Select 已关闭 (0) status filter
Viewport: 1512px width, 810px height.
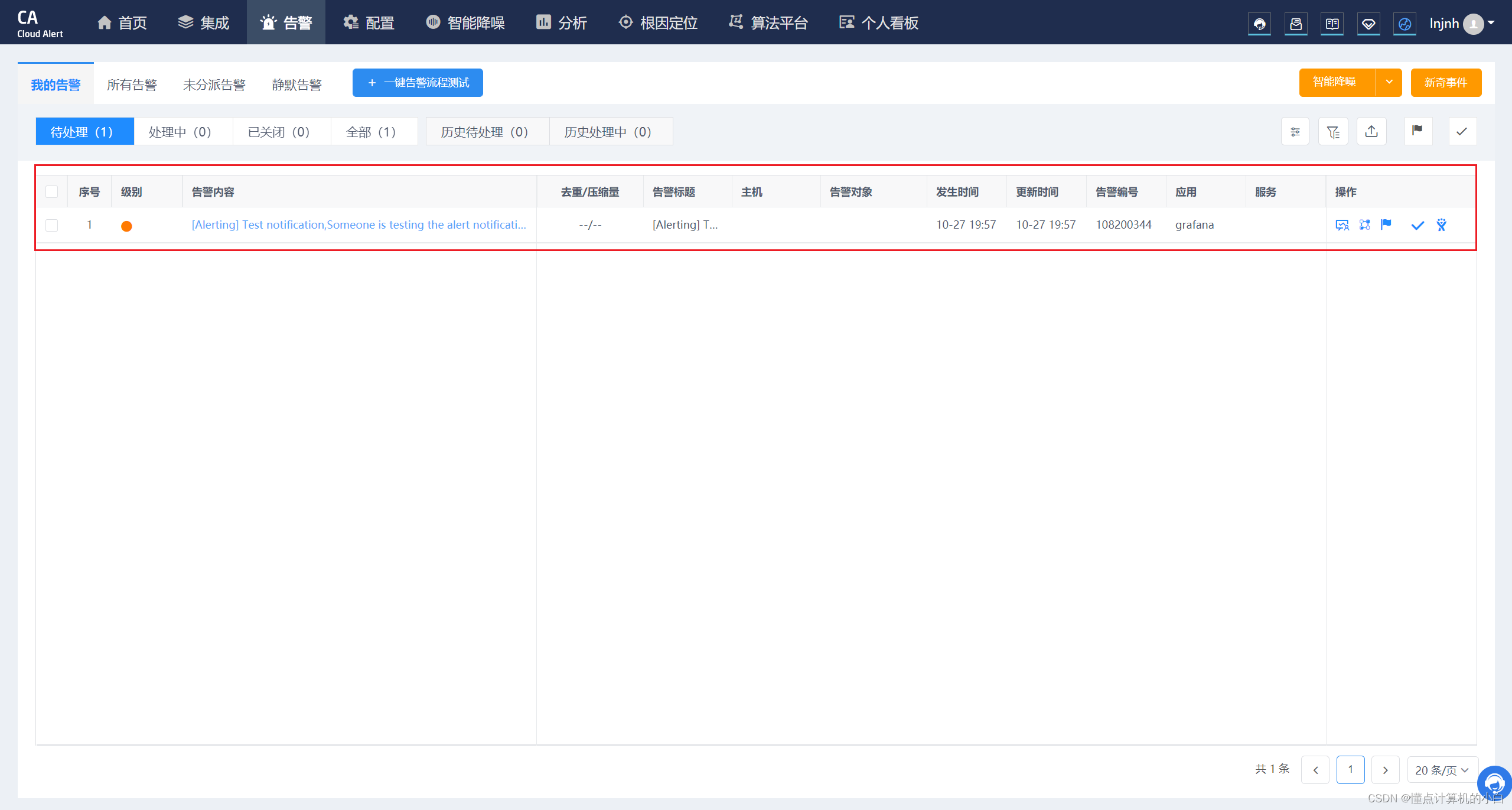click(282, 131)
